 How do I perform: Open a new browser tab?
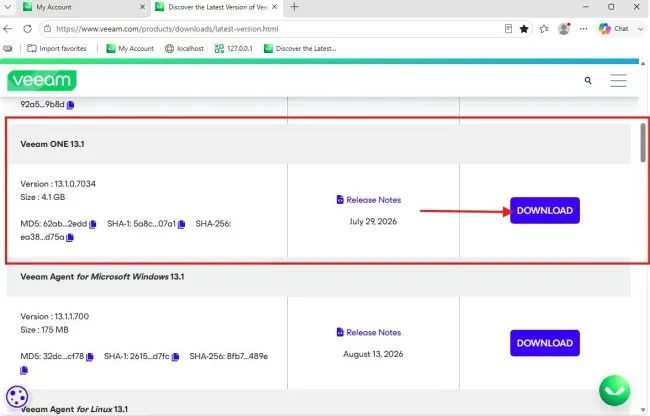[294, 7]
